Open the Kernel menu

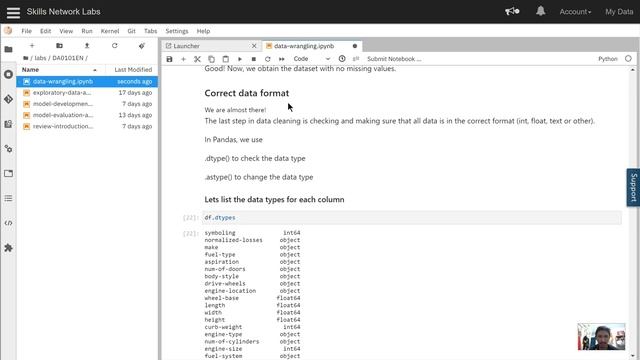click(110, 31)
